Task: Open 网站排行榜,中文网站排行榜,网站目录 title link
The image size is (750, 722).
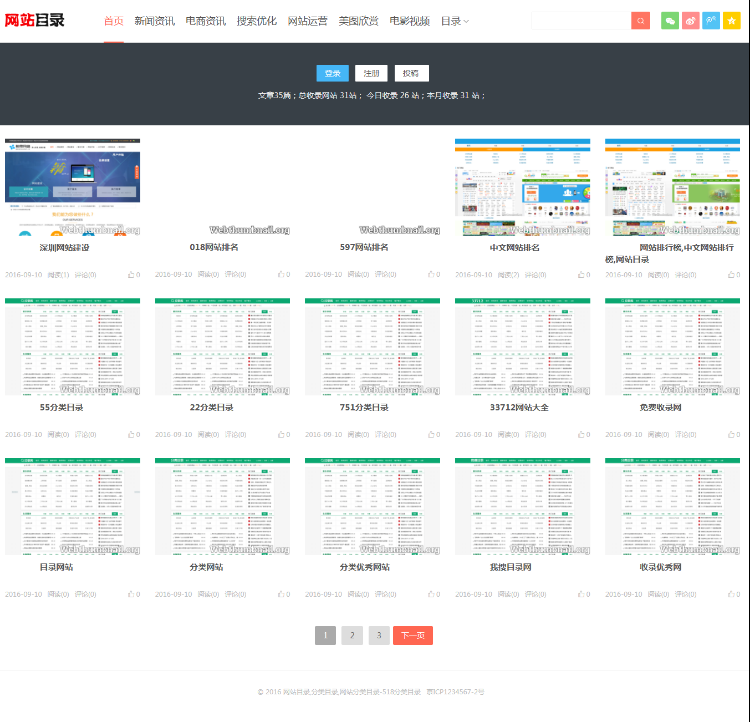Action: point(670,254)
